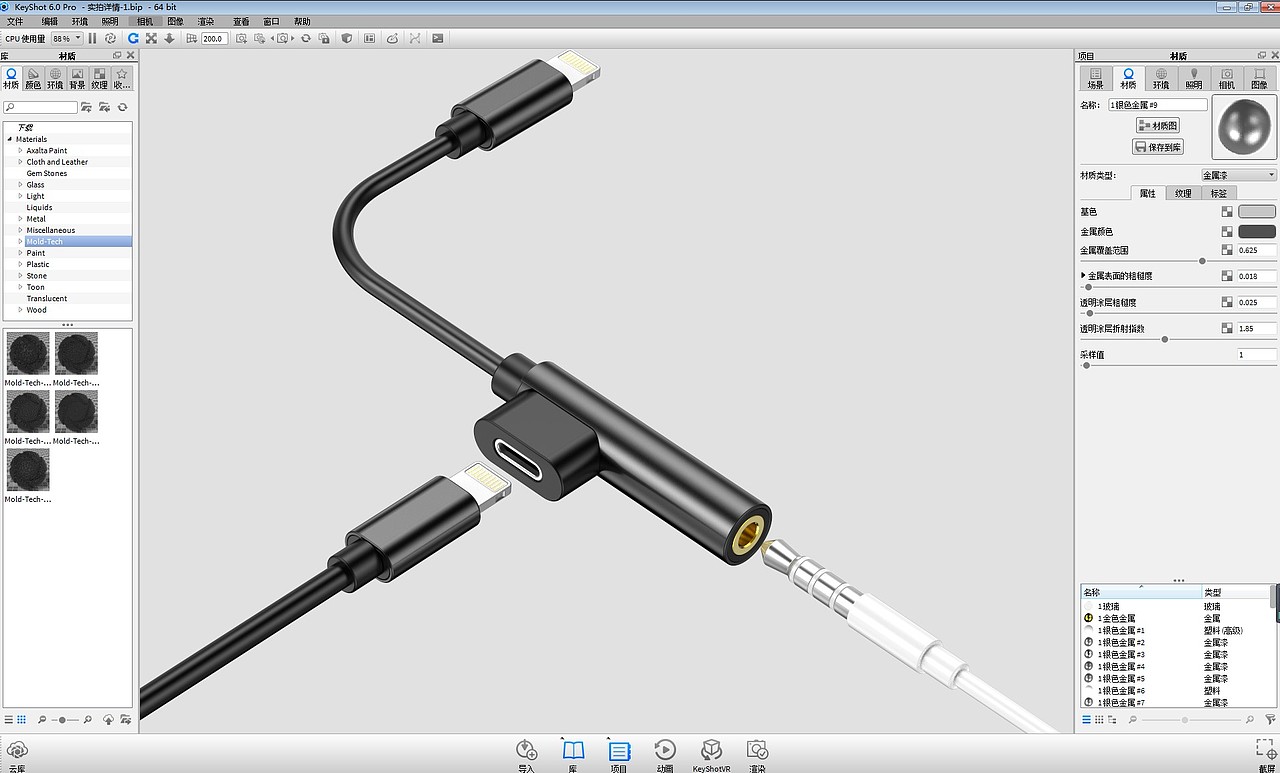Screen dimensions: 1280x773
Task: Open the CPU usage 88% dropdown
Action: (67, 38)
